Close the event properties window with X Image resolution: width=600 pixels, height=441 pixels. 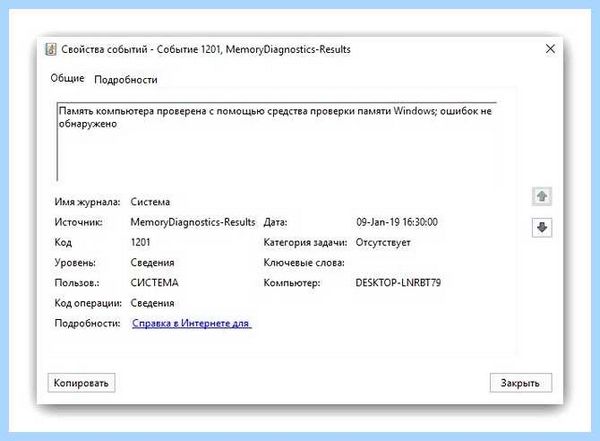coord(550,49)
